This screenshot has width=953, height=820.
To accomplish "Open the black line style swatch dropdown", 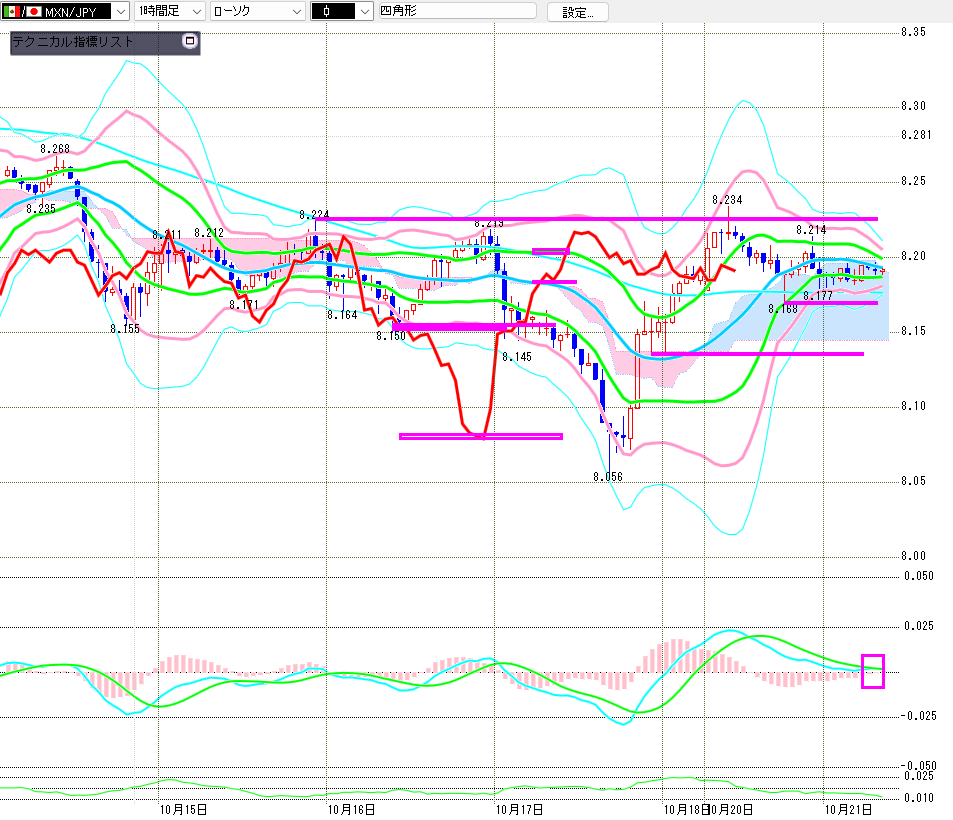I will (357, 12).
